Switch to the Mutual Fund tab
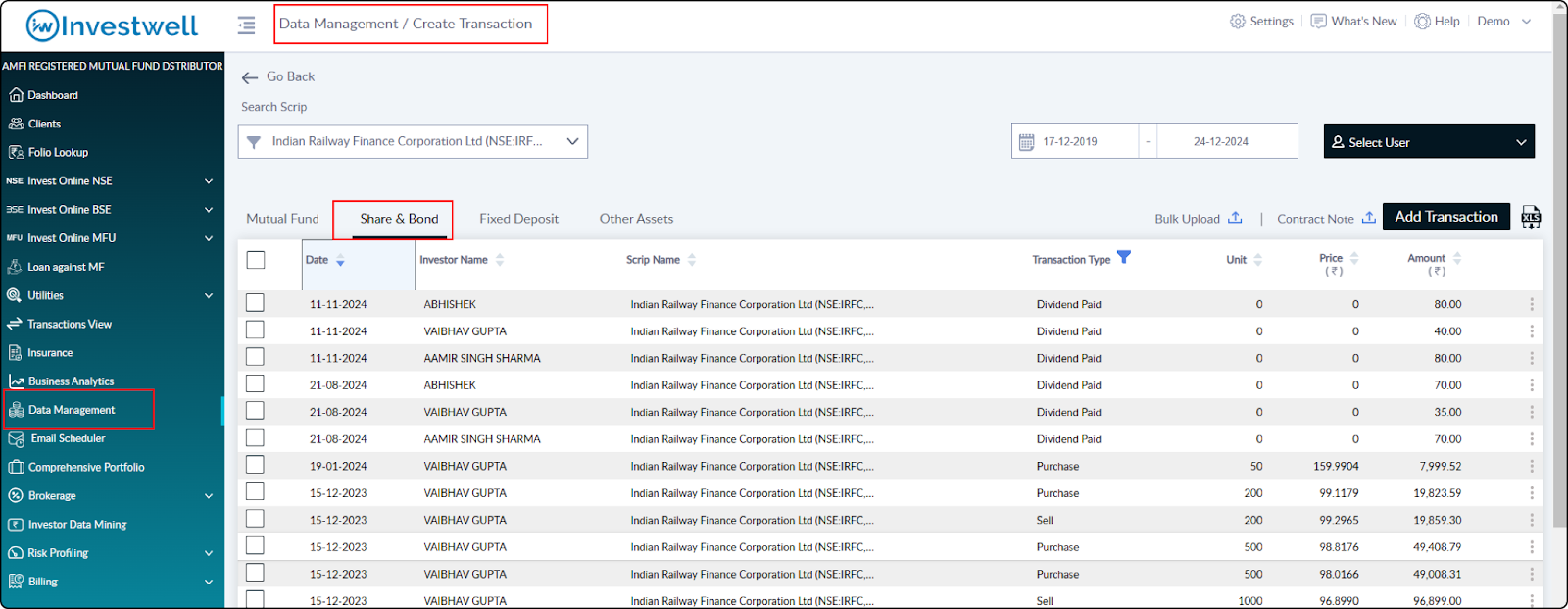 click(x=282, y=219)
